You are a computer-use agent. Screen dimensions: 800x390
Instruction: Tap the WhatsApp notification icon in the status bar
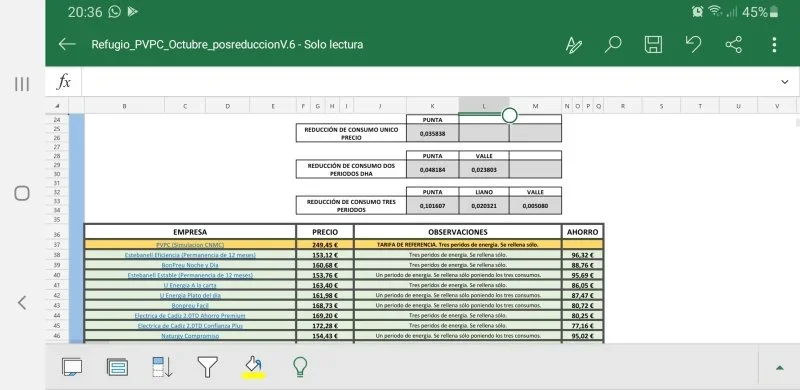pos(115,12)
